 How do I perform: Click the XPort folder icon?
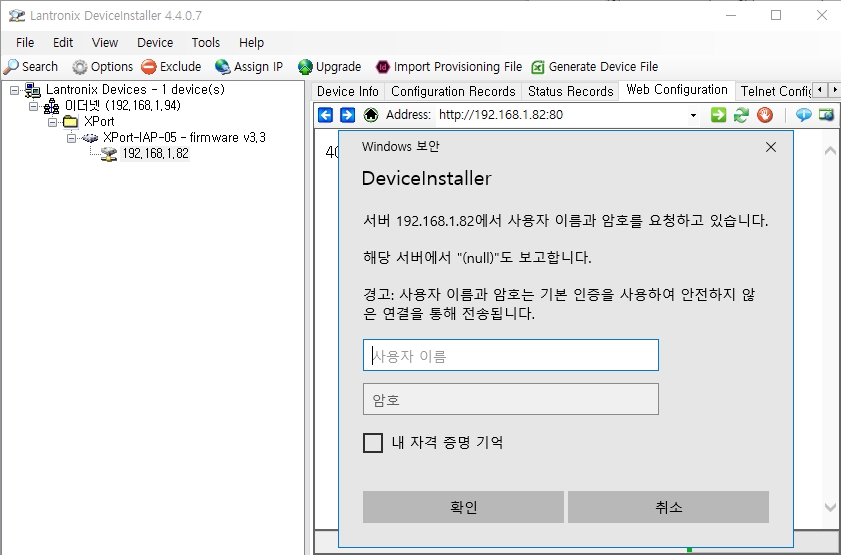70,122
